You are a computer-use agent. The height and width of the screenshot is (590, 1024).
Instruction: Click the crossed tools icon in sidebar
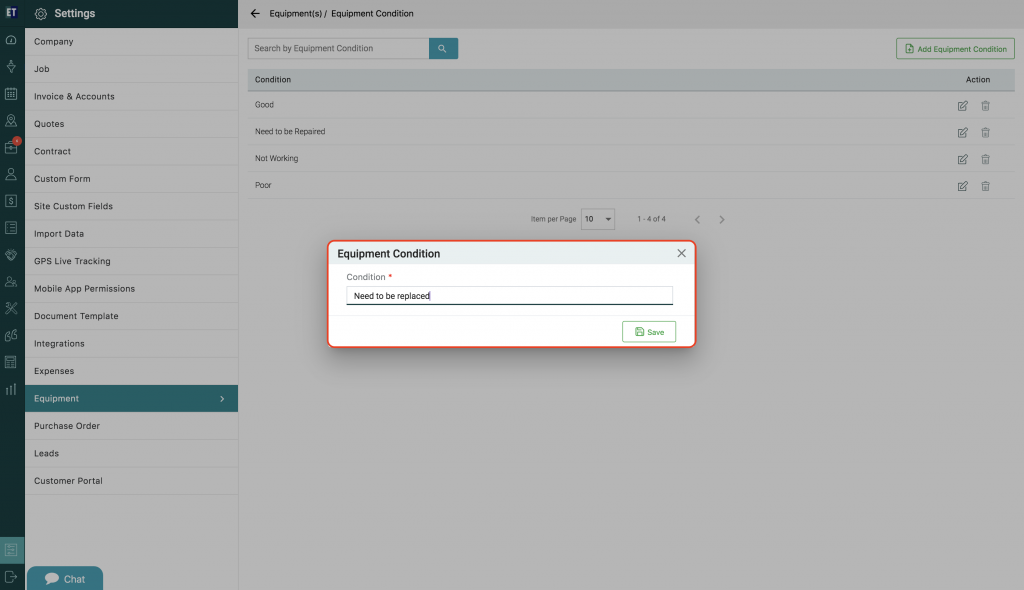[11, 308]
